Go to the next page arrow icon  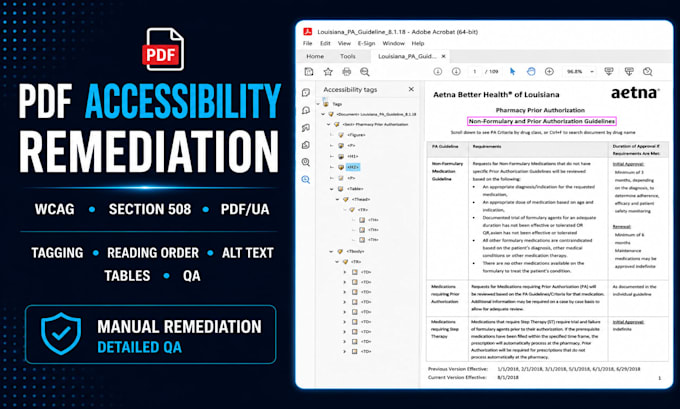[x=456, y=72]
